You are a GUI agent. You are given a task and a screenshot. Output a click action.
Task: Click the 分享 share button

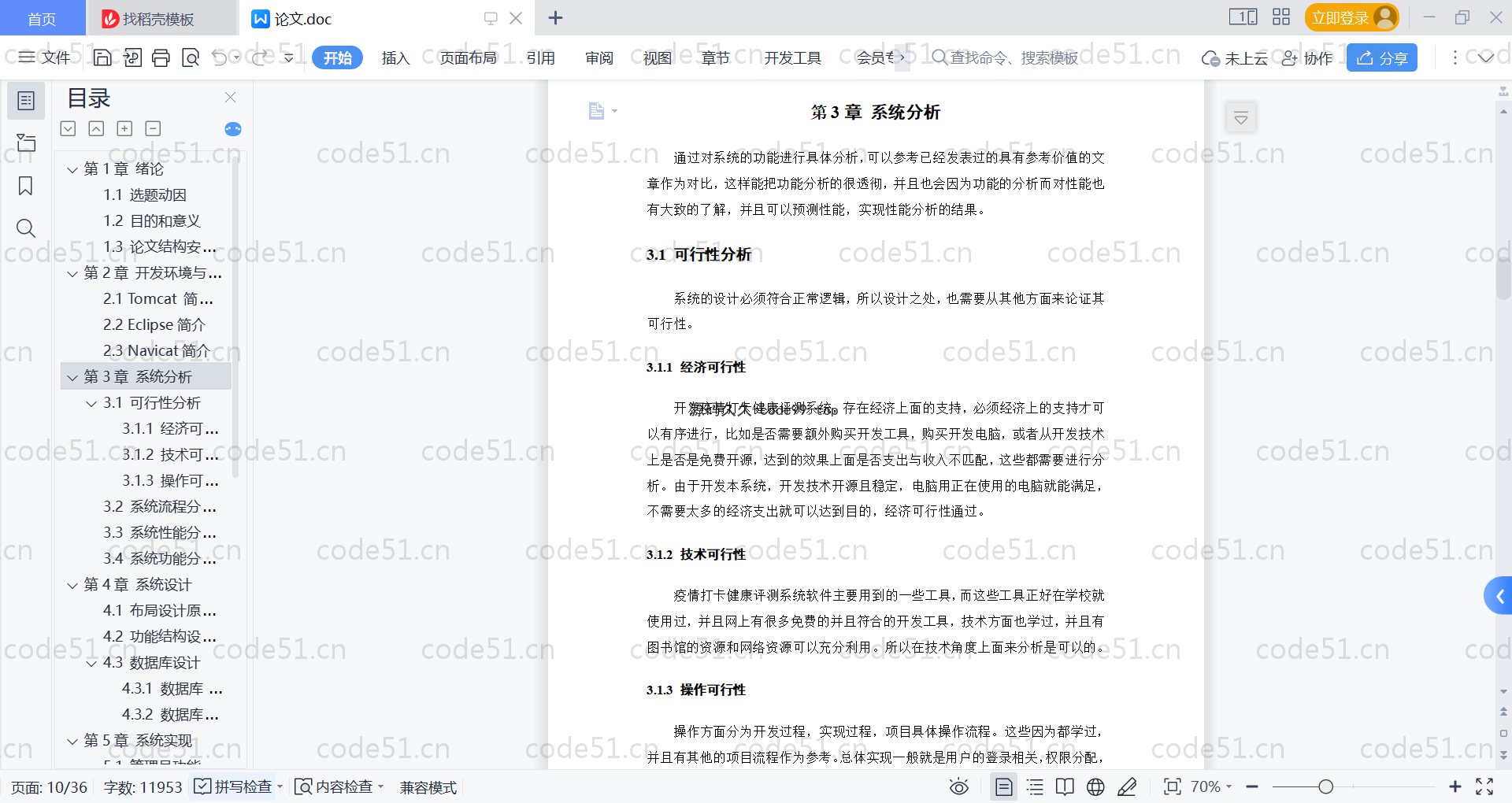click(1382, 57)
